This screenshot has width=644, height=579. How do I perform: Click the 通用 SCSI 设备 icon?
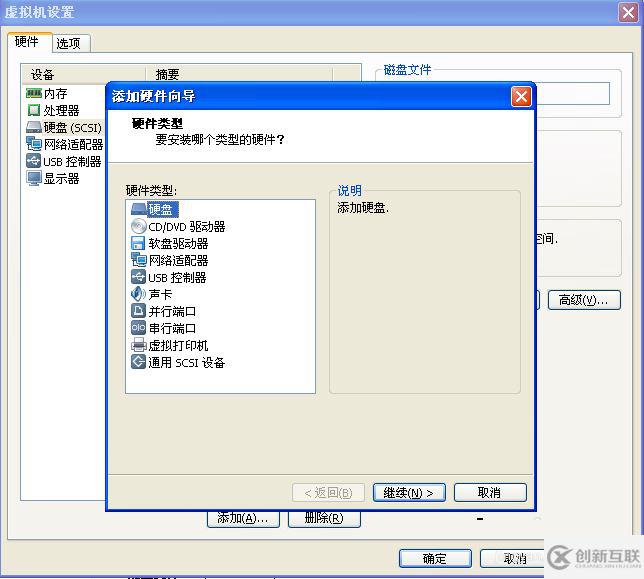pyautogui.click(x=138, y=362)
